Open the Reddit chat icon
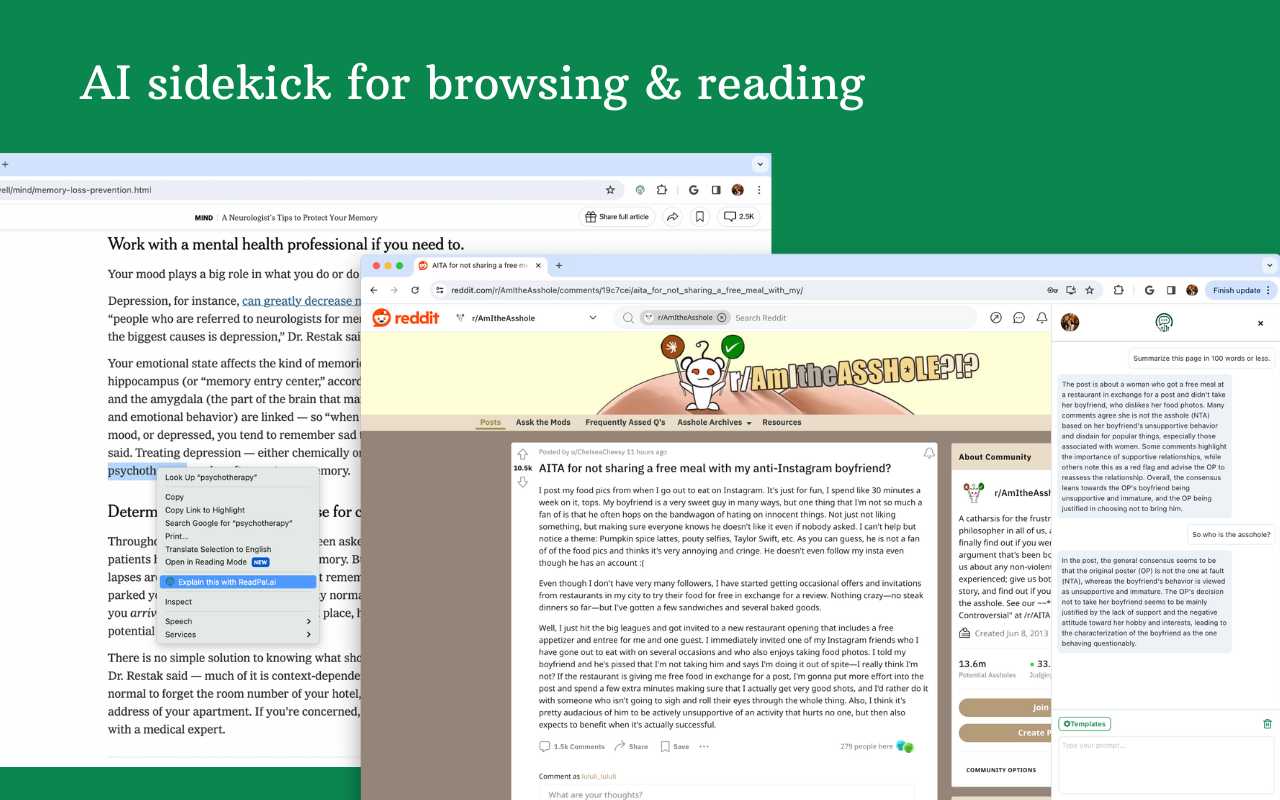The height and width of the screenshot is (800, 1280). pos(1019,318)
